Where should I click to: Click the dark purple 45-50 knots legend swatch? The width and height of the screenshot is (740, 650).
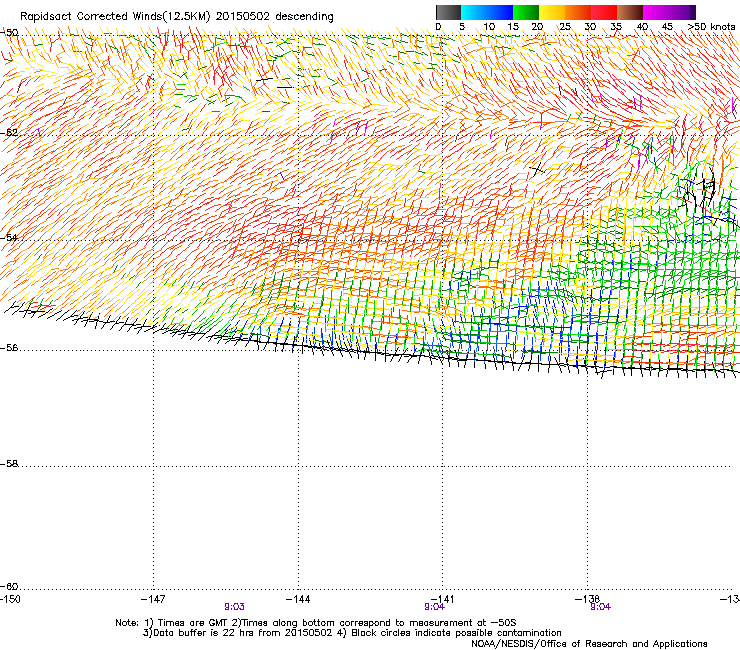tap(682, 12)
